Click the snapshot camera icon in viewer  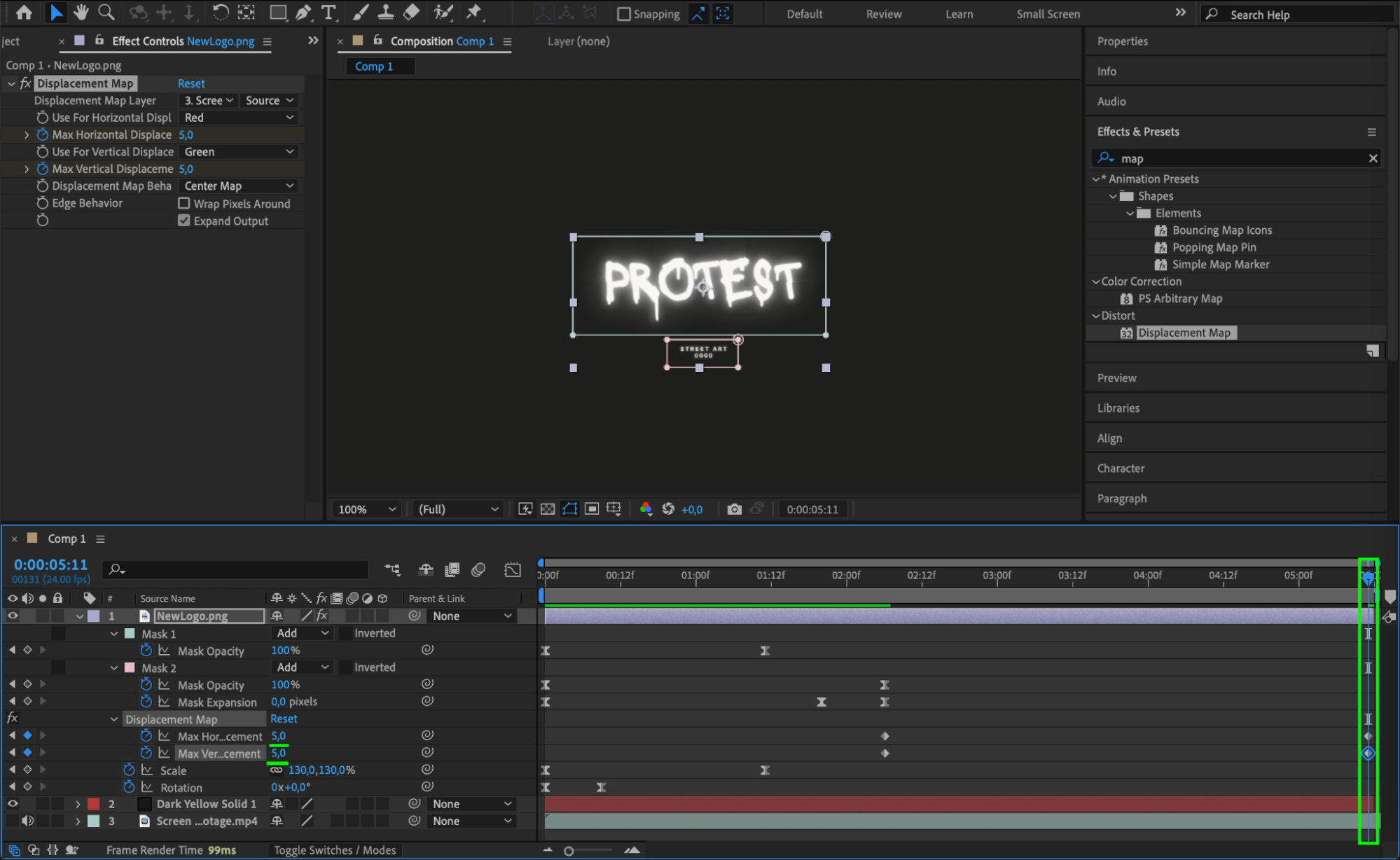[x=734, y=509]
